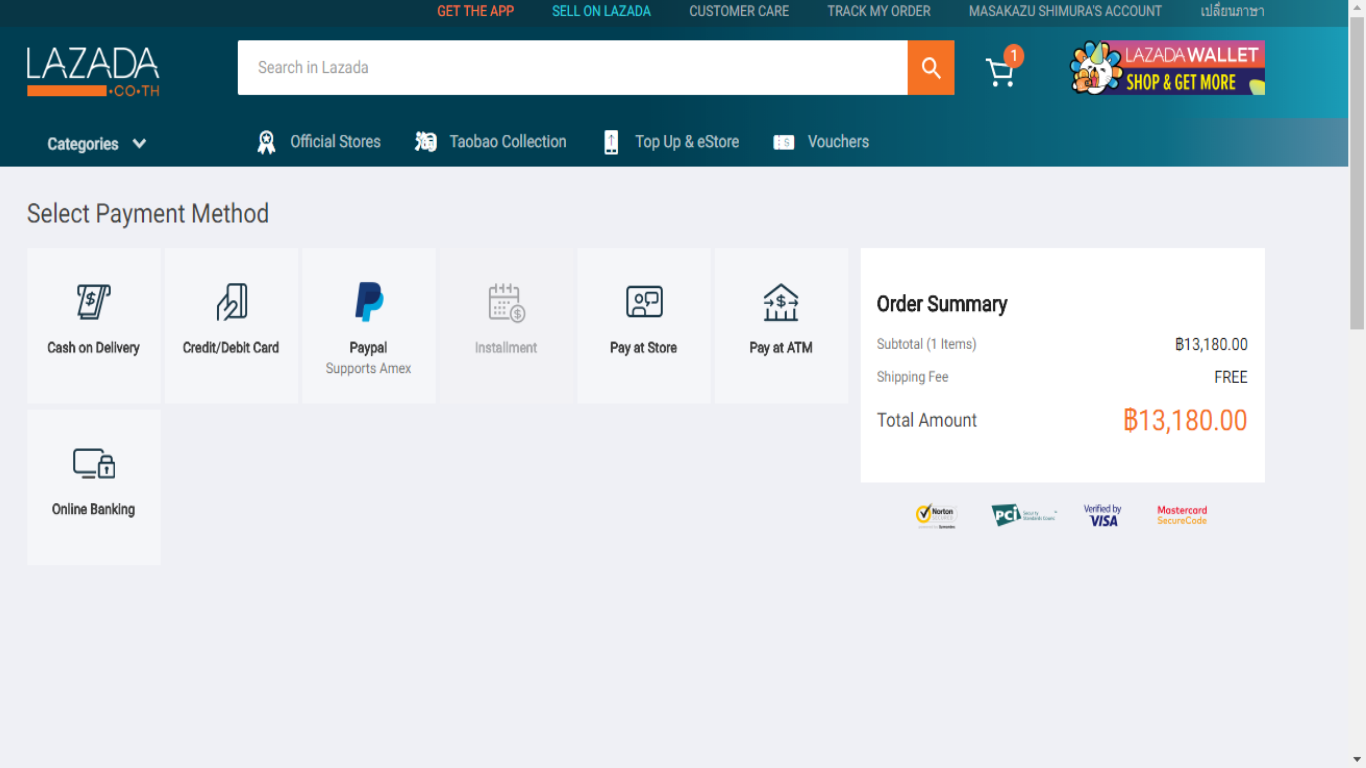This screenshot has height=768, width=1366.
Task: Click the Taobao Collection icon
Action: pos(426,142)
